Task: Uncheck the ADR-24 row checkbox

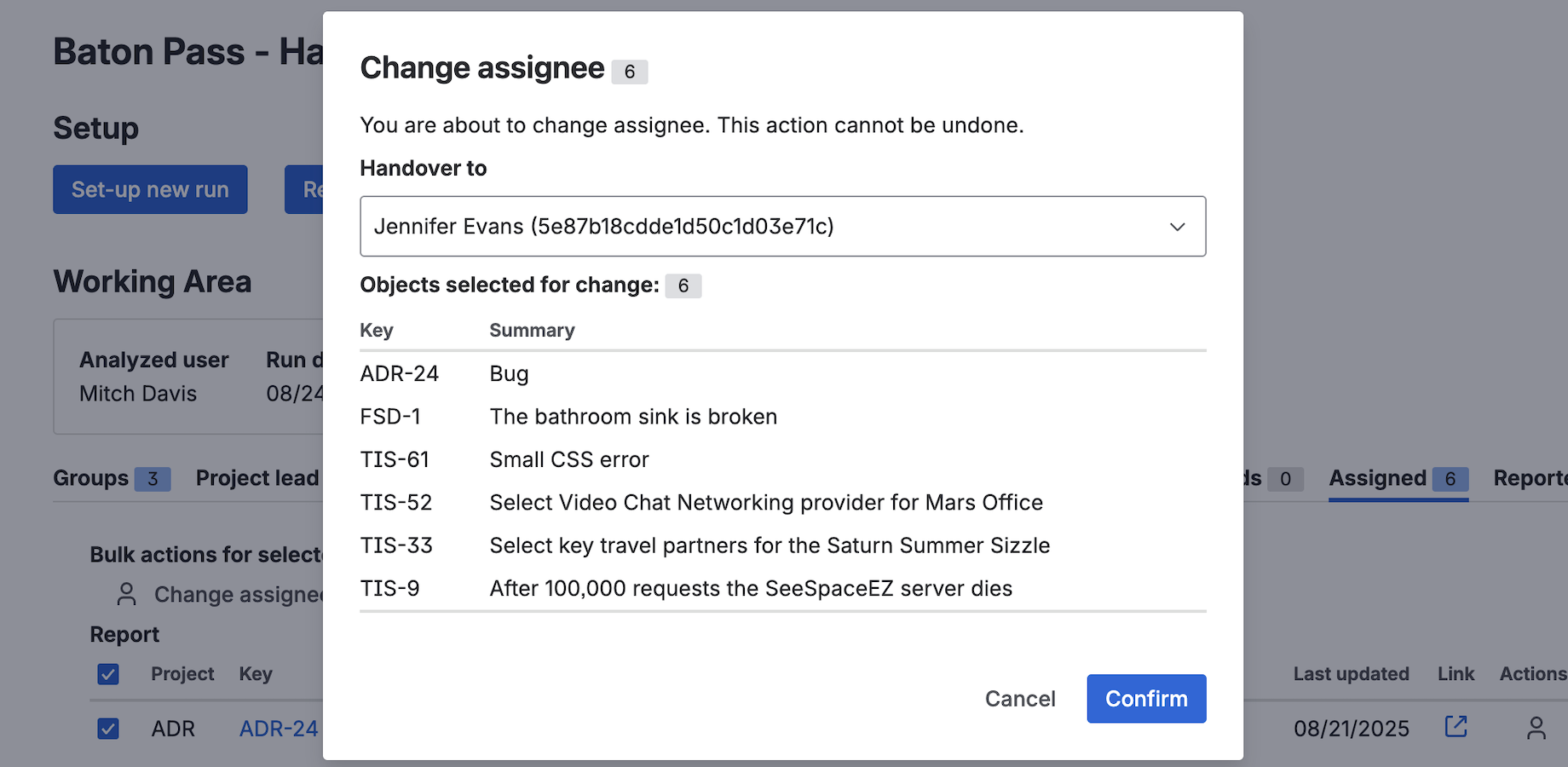Action: (108, 729)
